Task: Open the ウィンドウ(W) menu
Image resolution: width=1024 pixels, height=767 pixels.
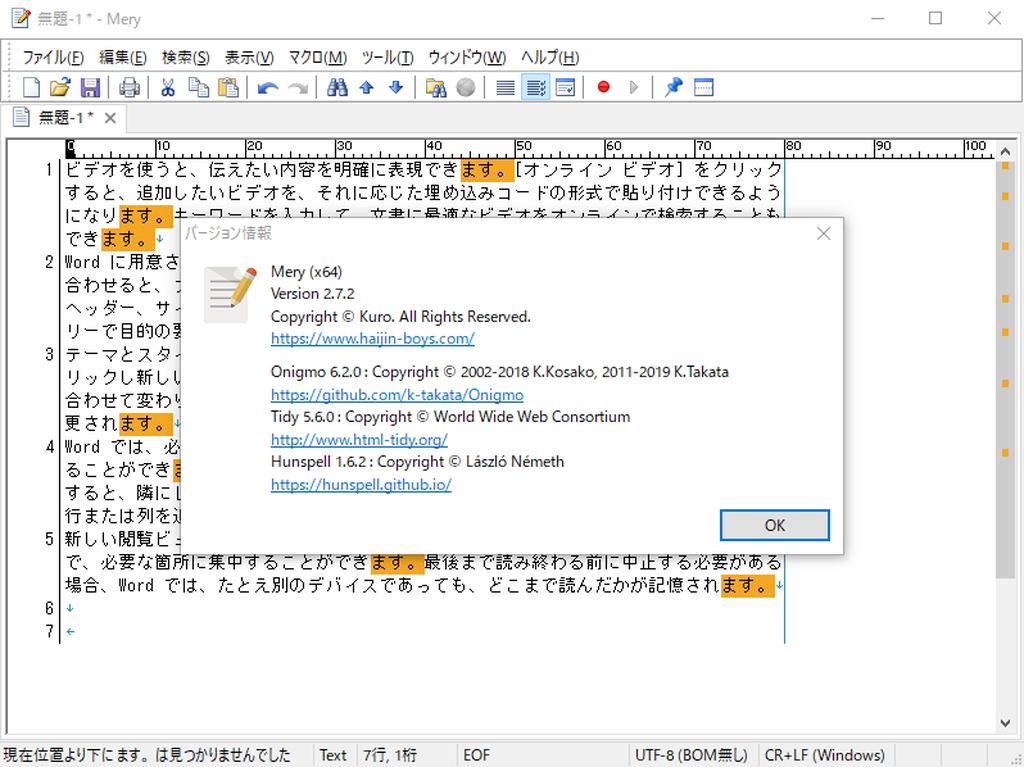Action: coord(467,57)
